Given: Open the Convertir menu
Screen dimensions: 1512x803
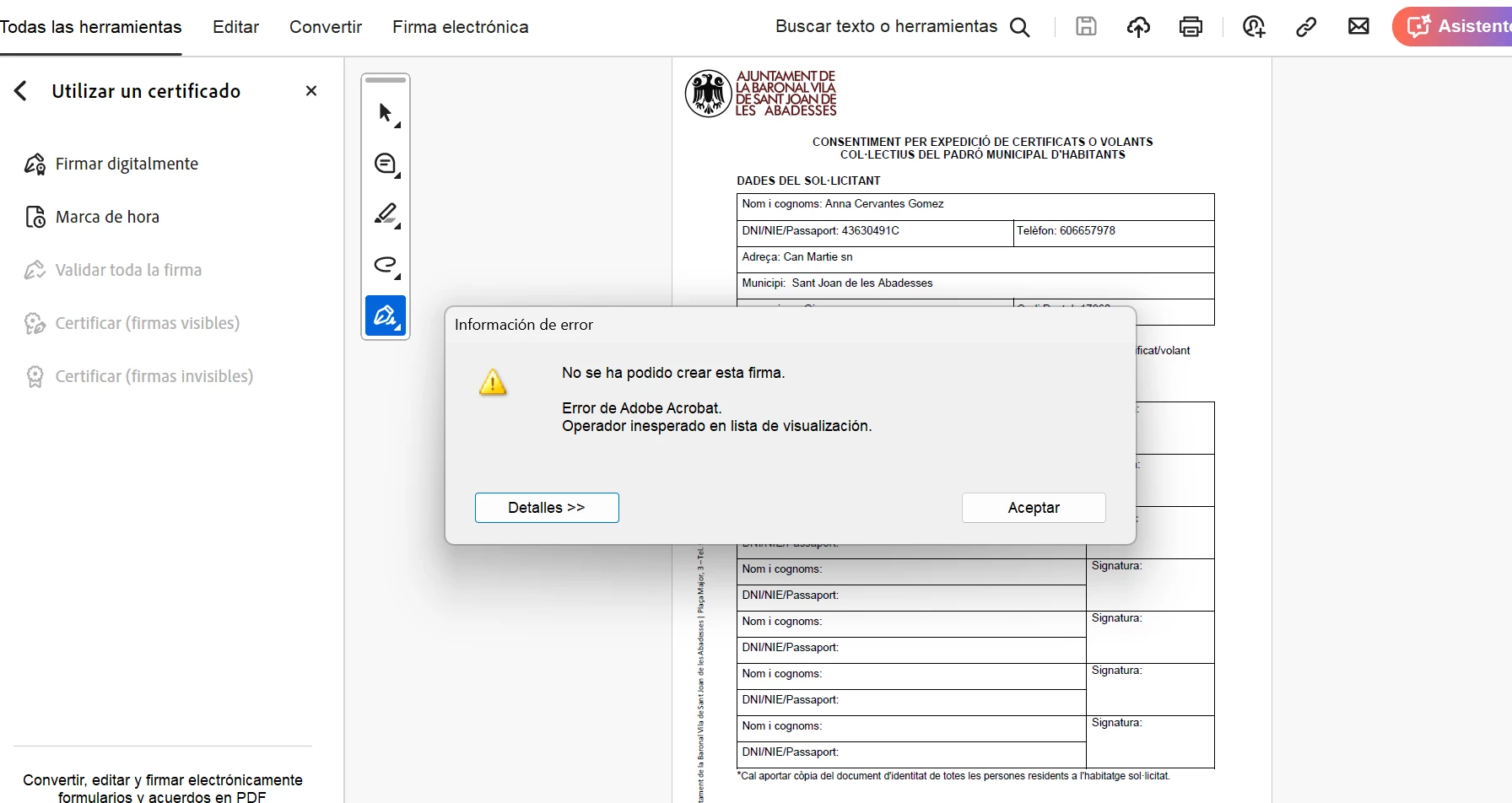Looking at the screenshot, I should (326, 27).
